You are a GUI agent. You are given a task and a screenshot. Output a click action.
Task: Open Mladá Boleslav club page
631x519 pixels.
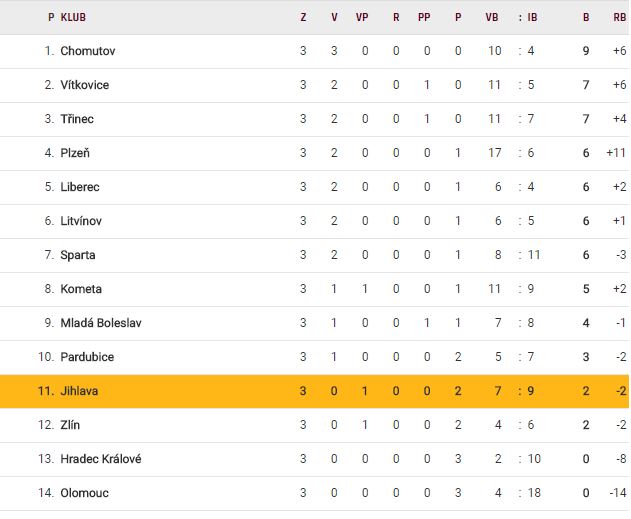pyautogui.click(x=100, y=323)
